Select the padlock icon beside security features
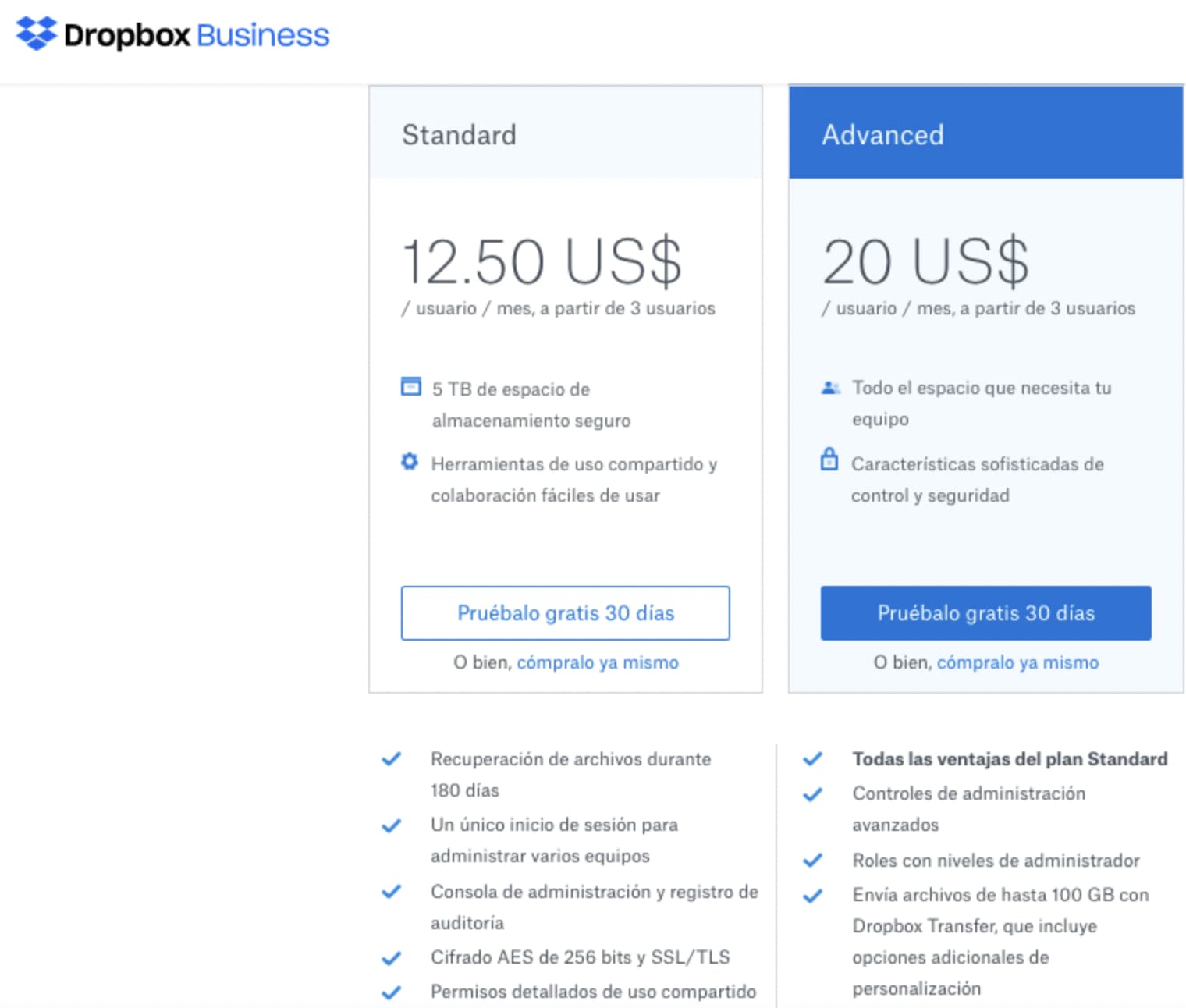The height and width of the screenshot is (1008, 1186). pyautogui.click(x=829, y=460)
